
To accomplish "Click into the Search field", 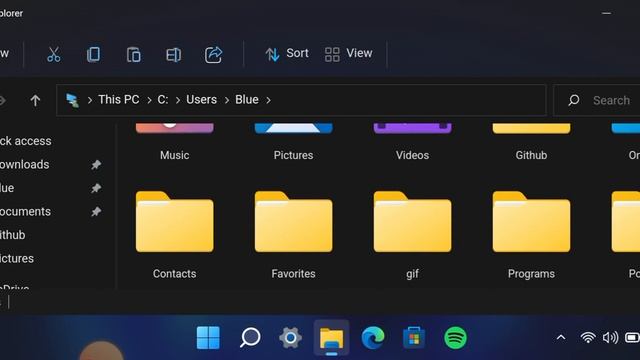I will [597, 100].
